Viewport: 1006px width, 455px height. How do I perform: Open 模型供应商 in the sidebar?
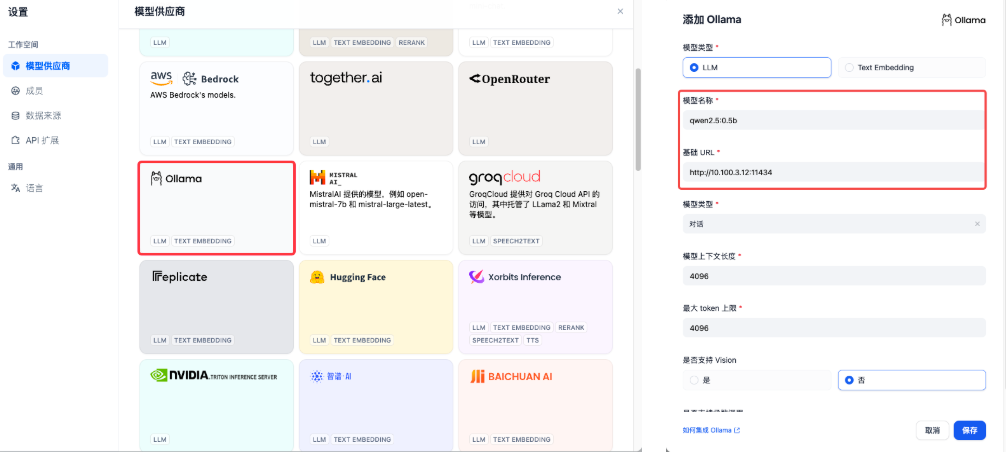coord(56,66)
